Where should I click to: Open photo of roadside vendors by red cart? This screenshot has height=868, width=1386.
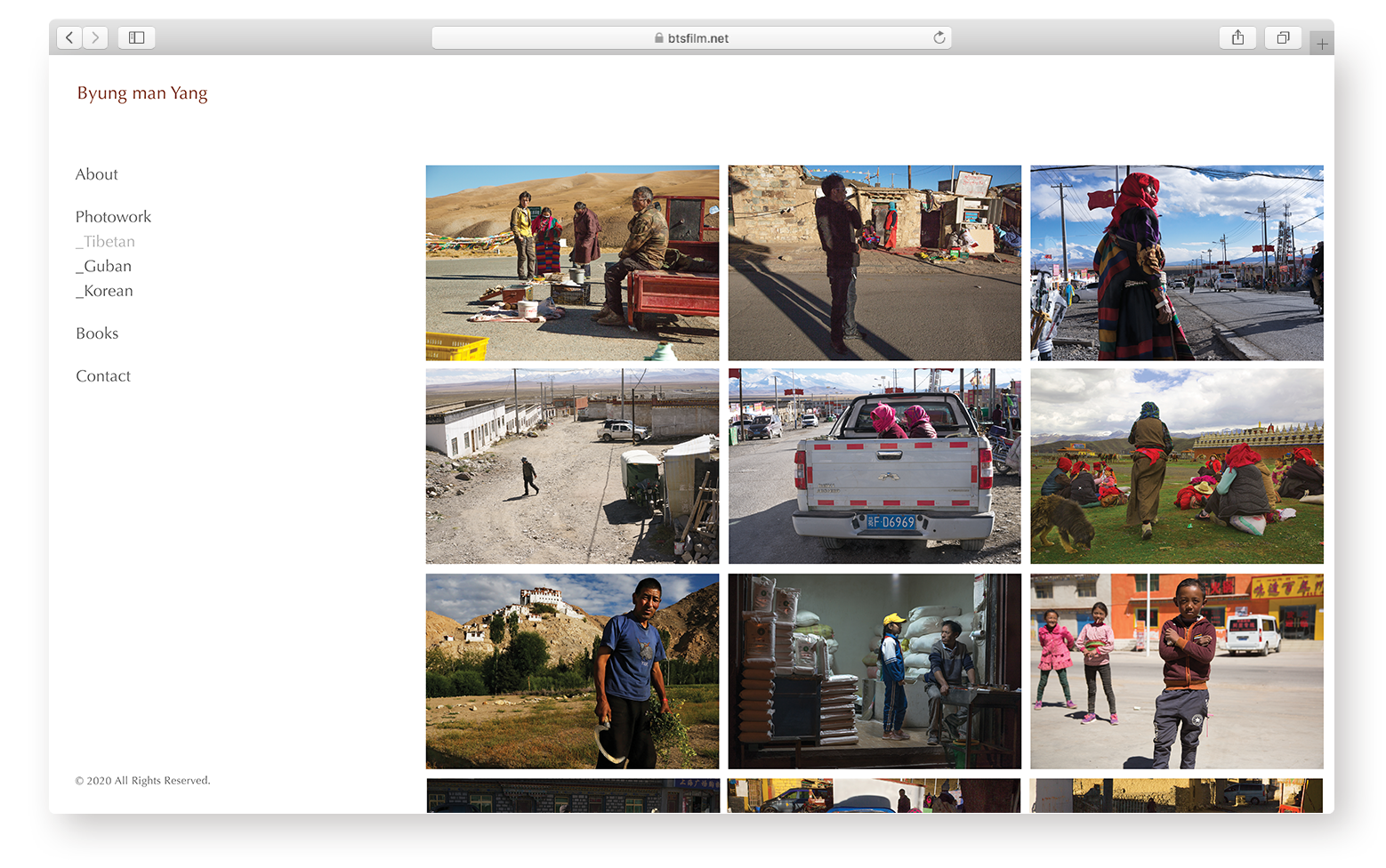tap(572, 262)
